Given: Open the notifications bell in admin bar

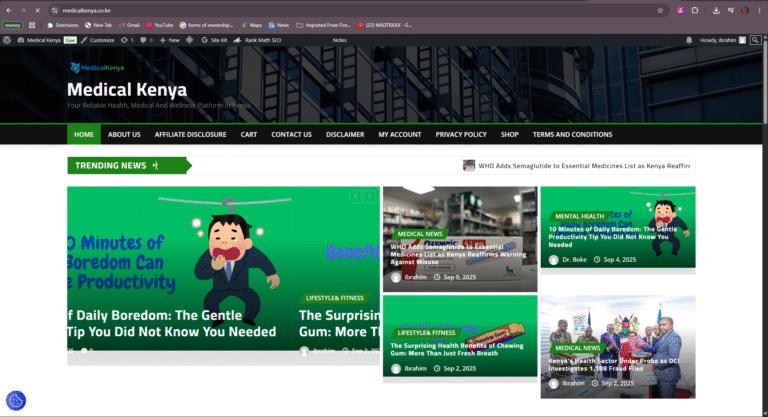Looking at the screenshot, I should point(689,40).
